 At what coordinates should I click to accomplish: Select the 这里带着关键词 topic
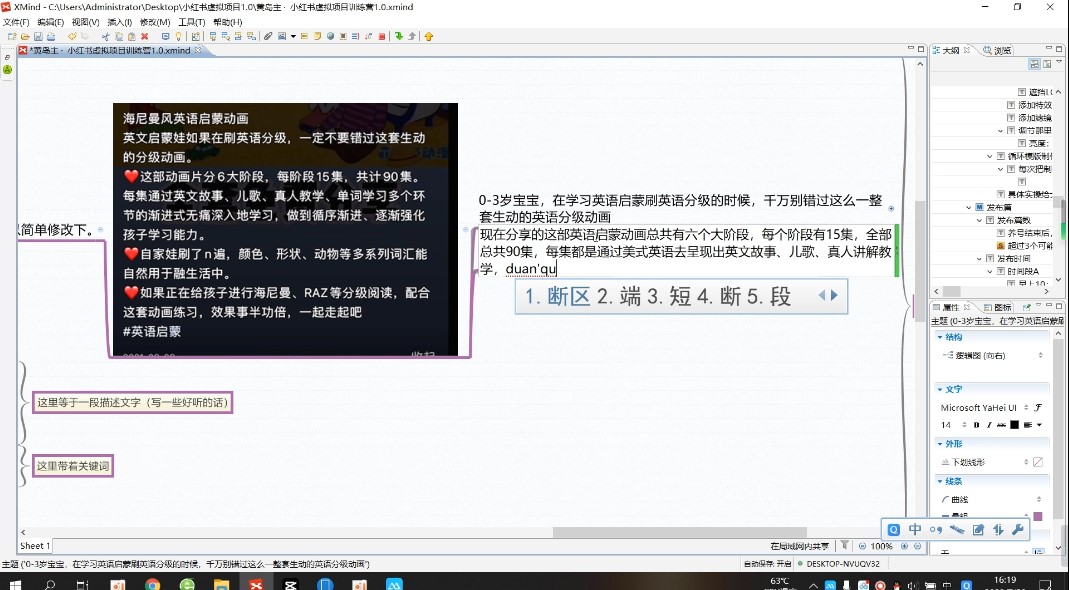[73, 467]
